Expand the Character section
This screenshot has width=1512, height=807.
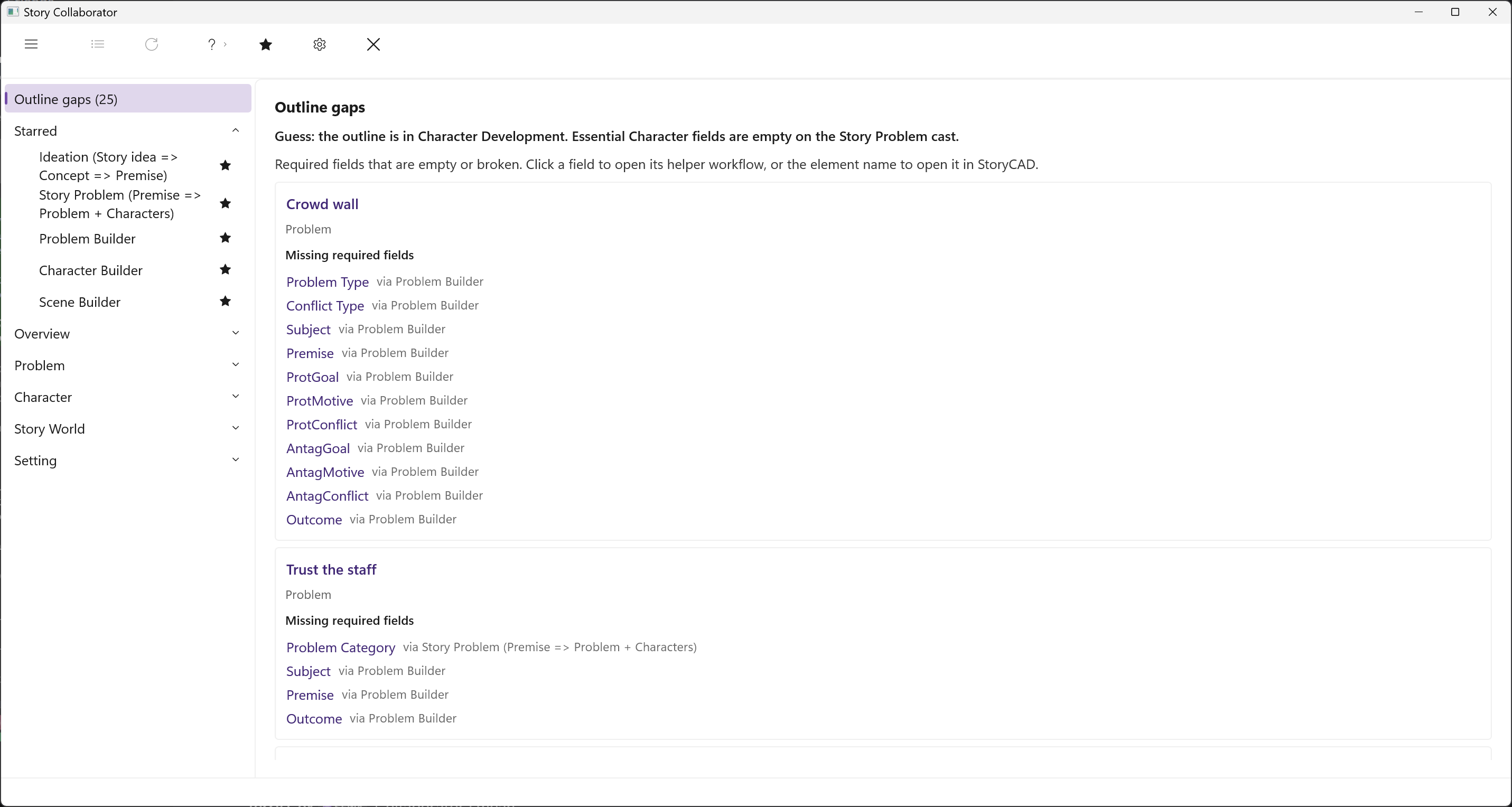pyautogui.click(x=236, y=397)
